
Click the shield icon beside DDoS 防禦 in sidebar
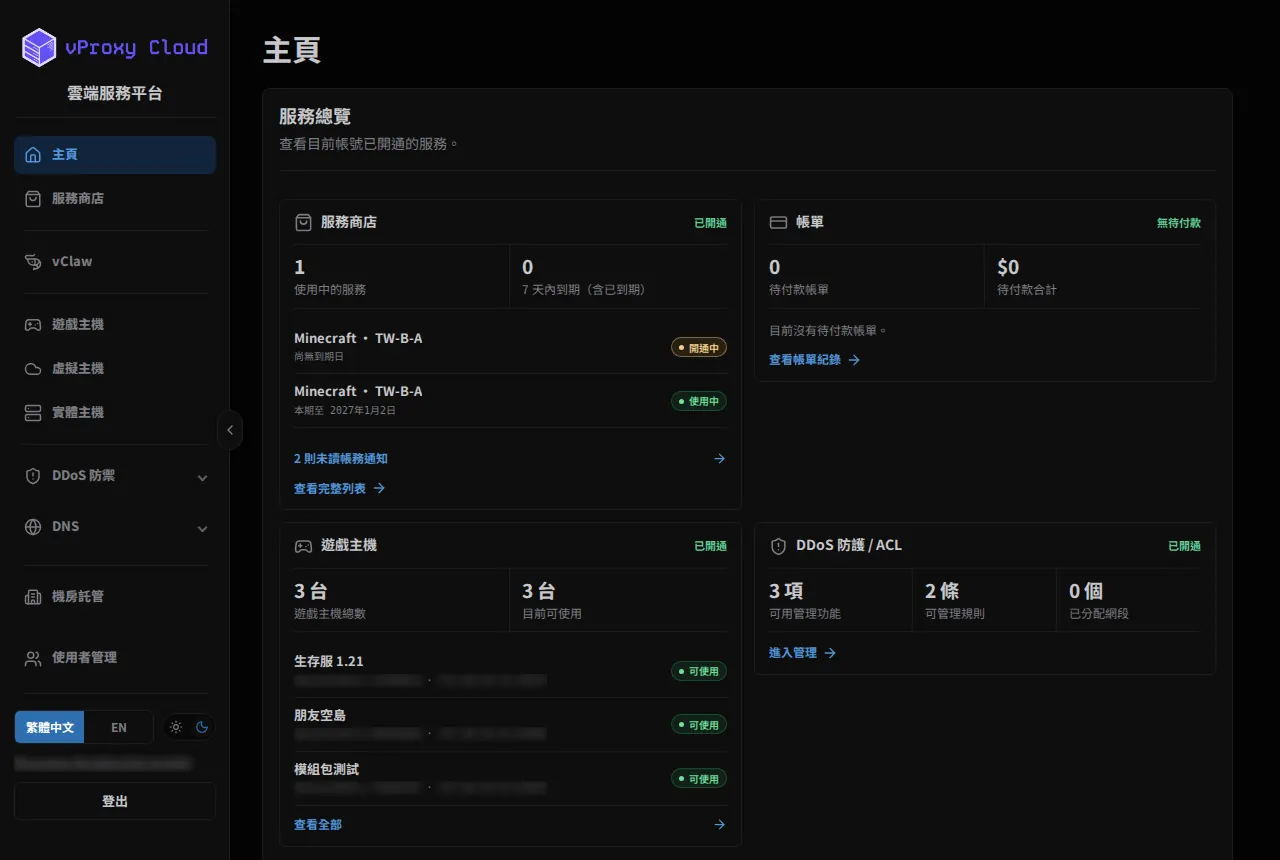tap(33, 476)
